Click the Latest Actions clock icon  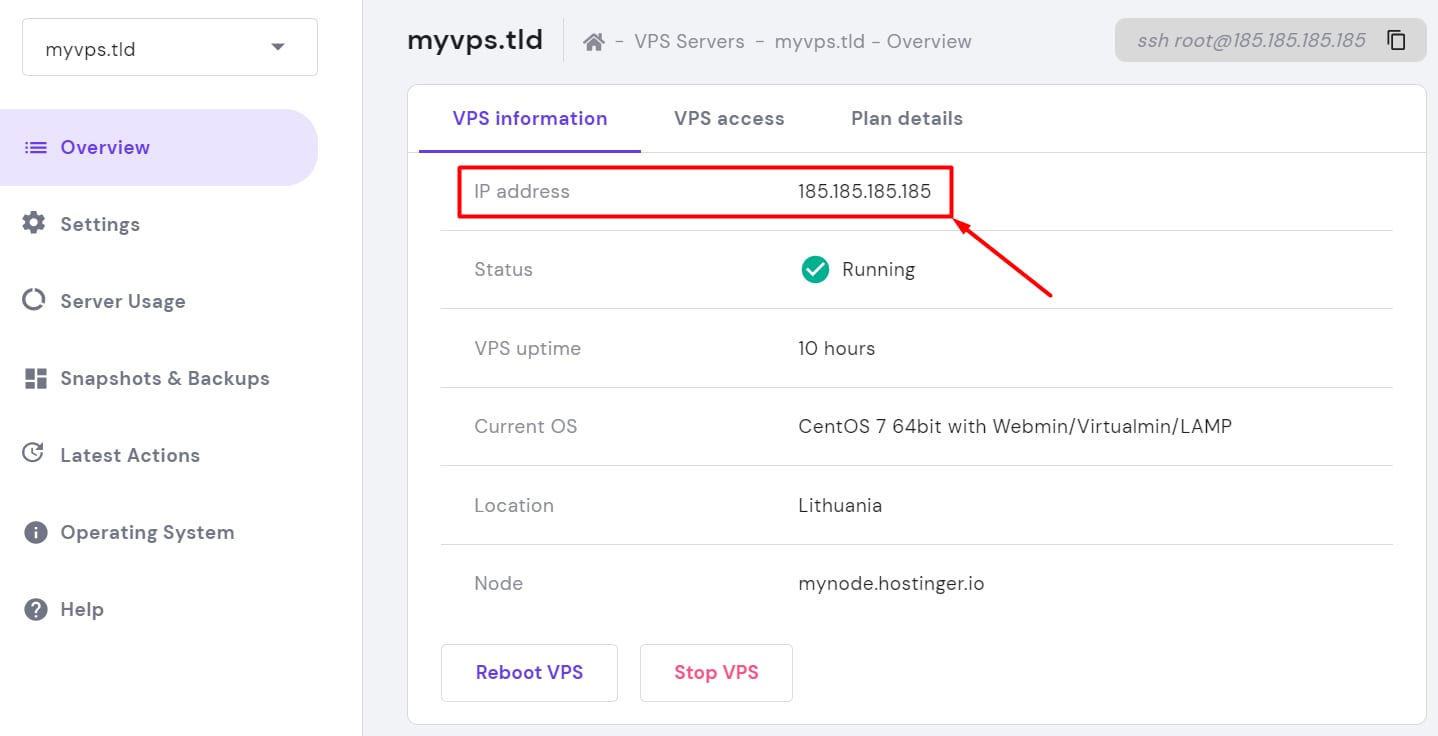pos(34,454)
